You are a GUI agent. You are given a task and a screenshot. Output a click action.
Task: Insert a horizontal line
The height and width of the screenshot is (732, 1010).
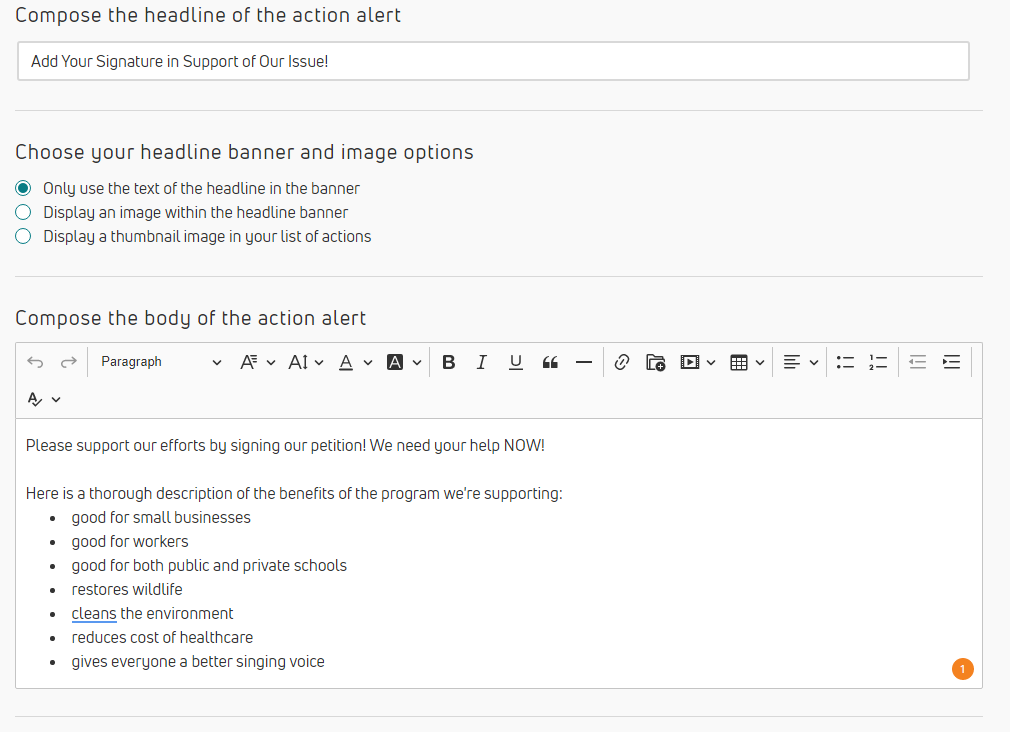[x=584, y=362]
